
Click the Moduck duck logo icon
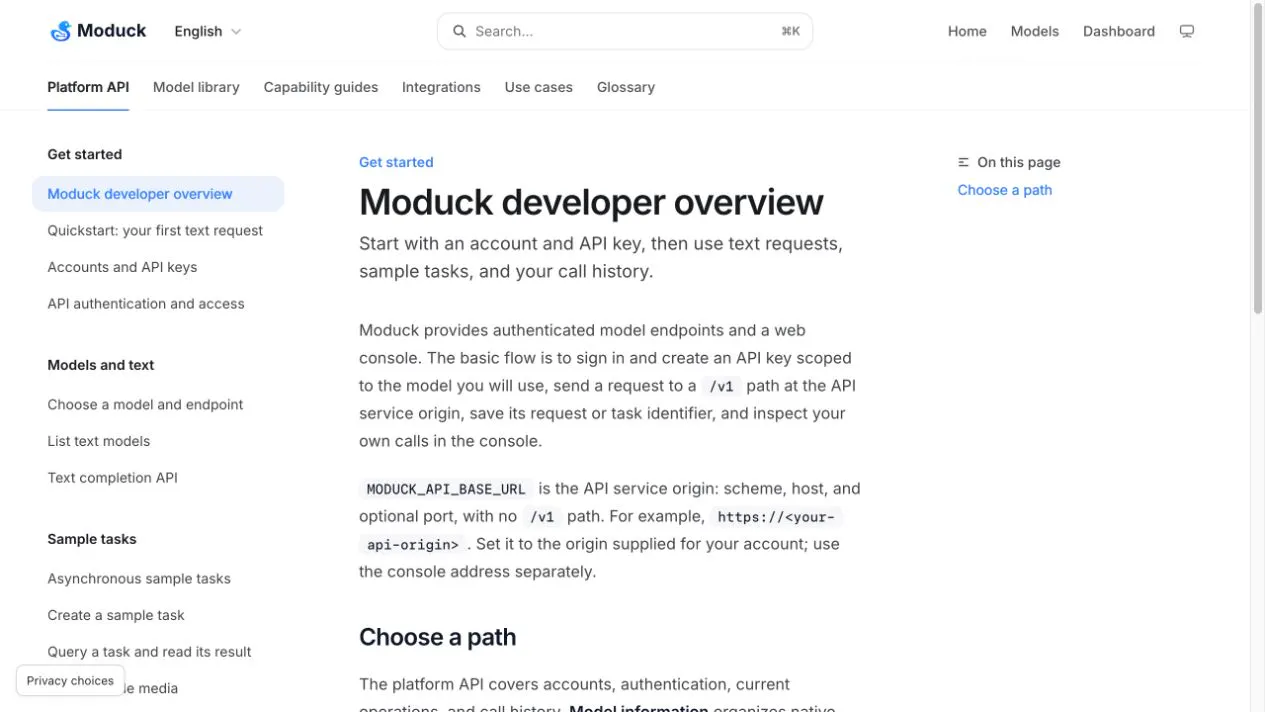click(x=61, y=31)
